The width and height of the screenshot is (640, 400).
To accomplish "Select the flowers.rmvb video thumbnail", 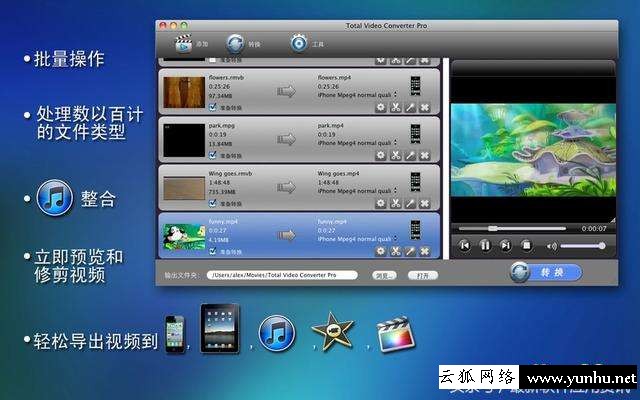I will [184, 92].
